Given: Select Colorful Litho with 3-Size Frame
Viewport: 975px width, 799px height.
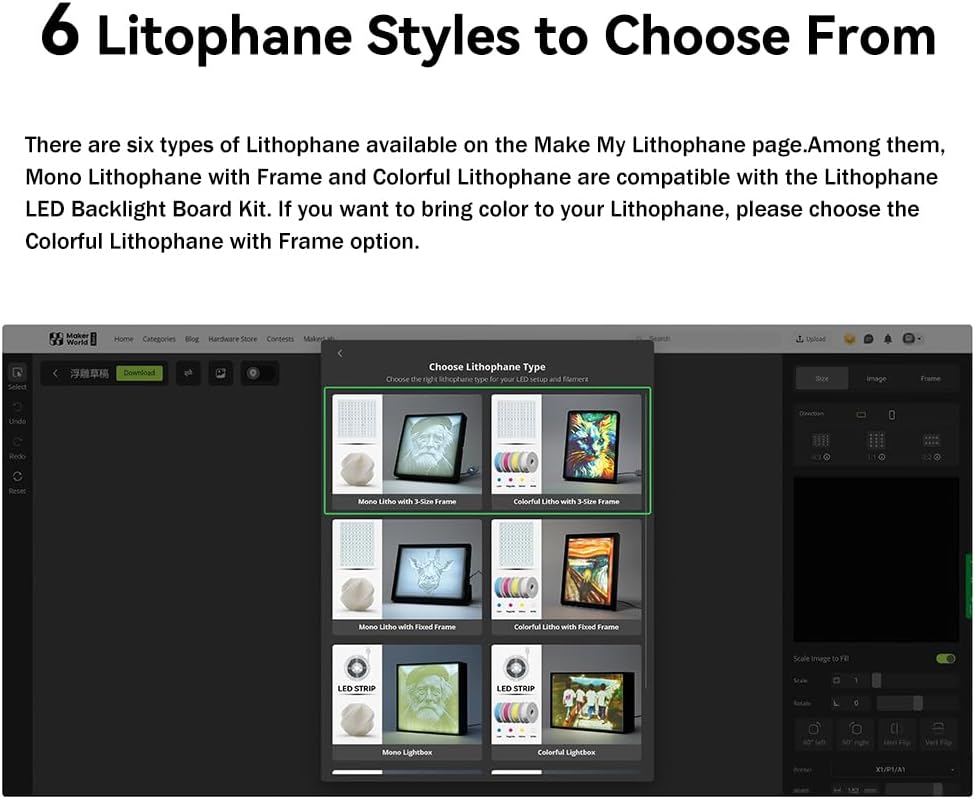Looking at the screenshot, I should point(566,451).
